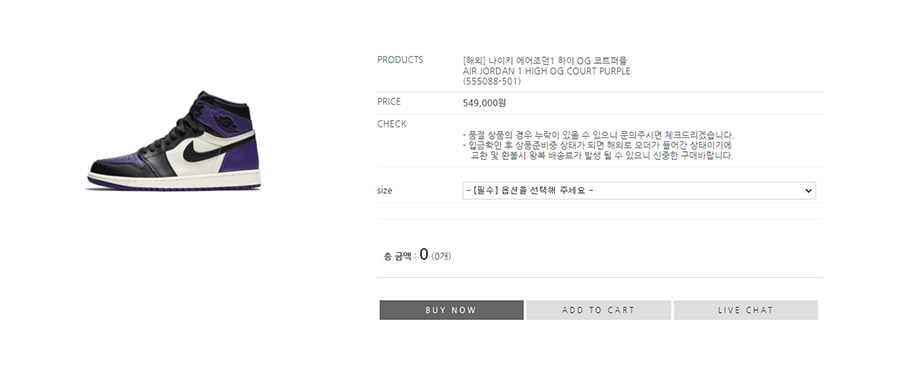Click the 교환 및 환불시 notice line
This screenshot has width=900, height=376.
(x=602, y=156)
